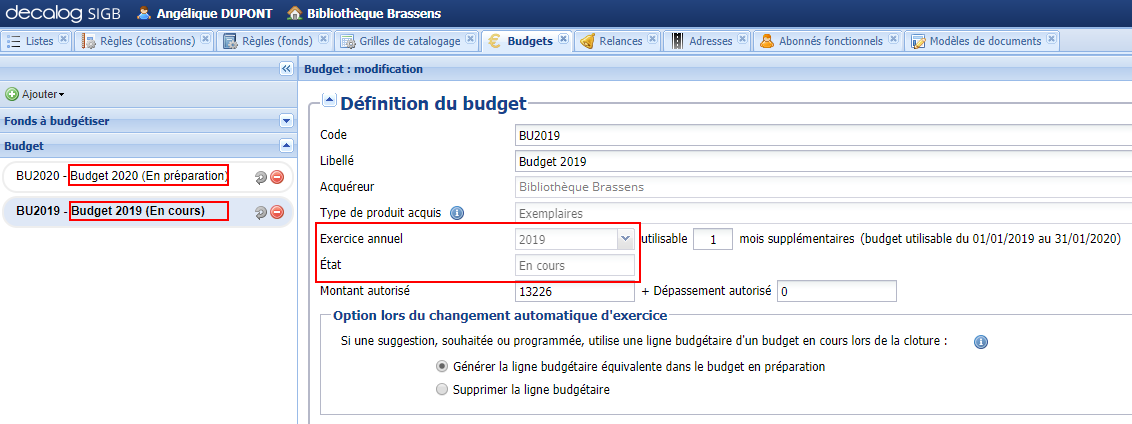The width and height of the screenshot is (1132, 424).
Task: Click the grey refresh icon beside Budget 2020
Action: (261, 177)
